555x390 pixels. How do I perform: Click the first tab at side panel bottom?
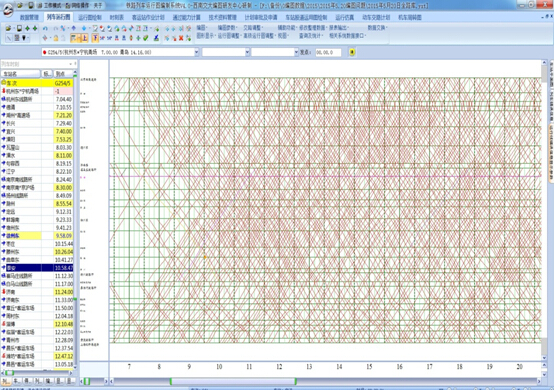click(5, 381)
